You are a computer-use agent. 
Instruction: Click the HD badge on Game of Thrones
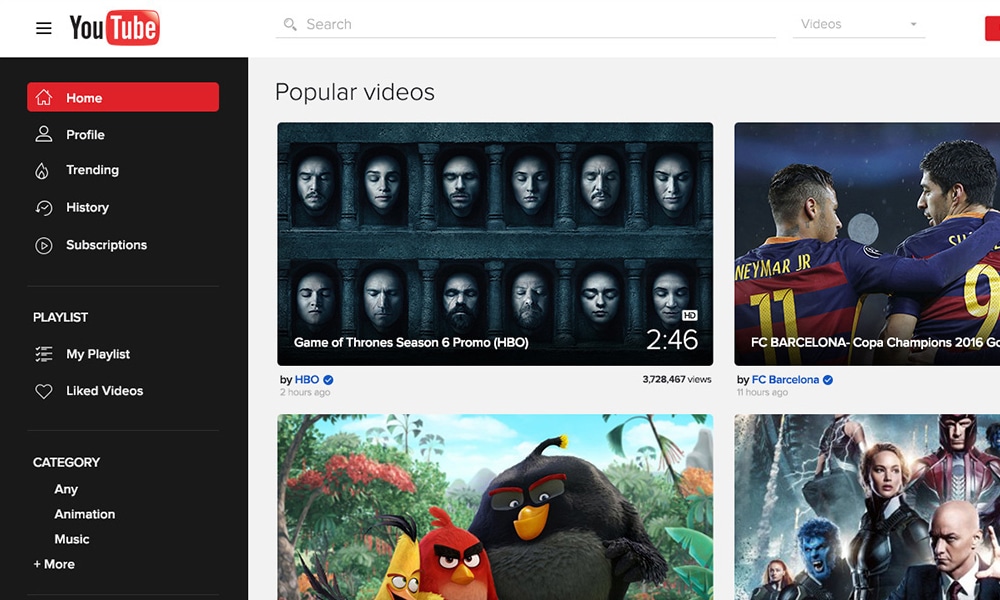[689, 315]
